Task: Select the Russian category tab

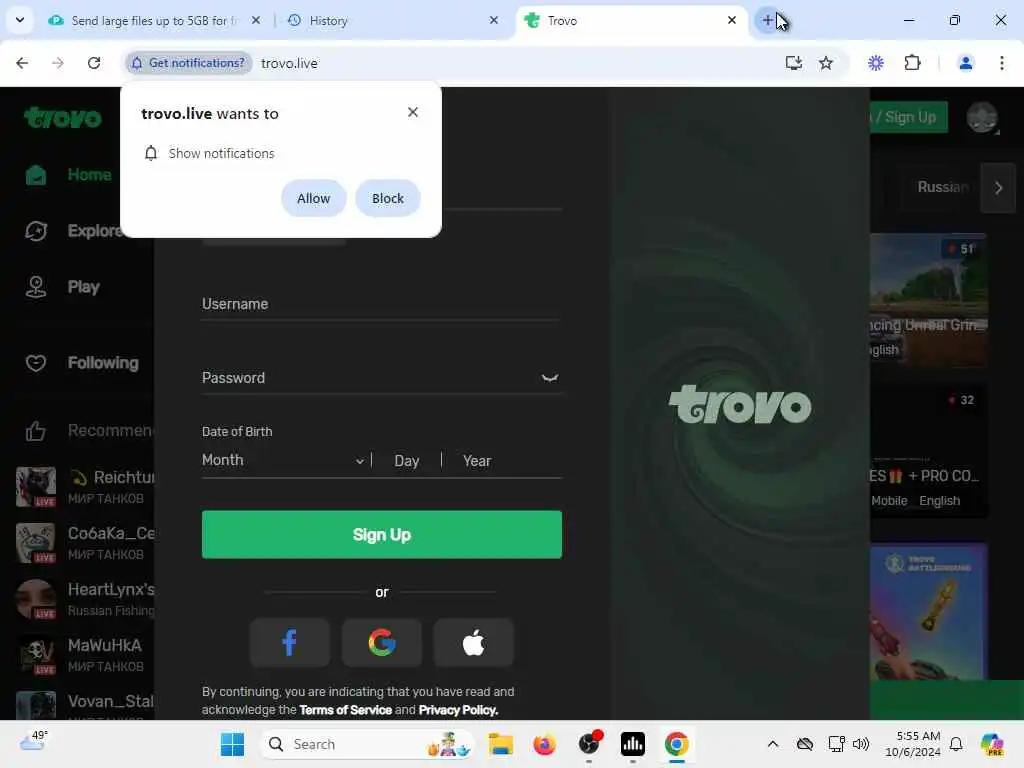Action: 942,187
